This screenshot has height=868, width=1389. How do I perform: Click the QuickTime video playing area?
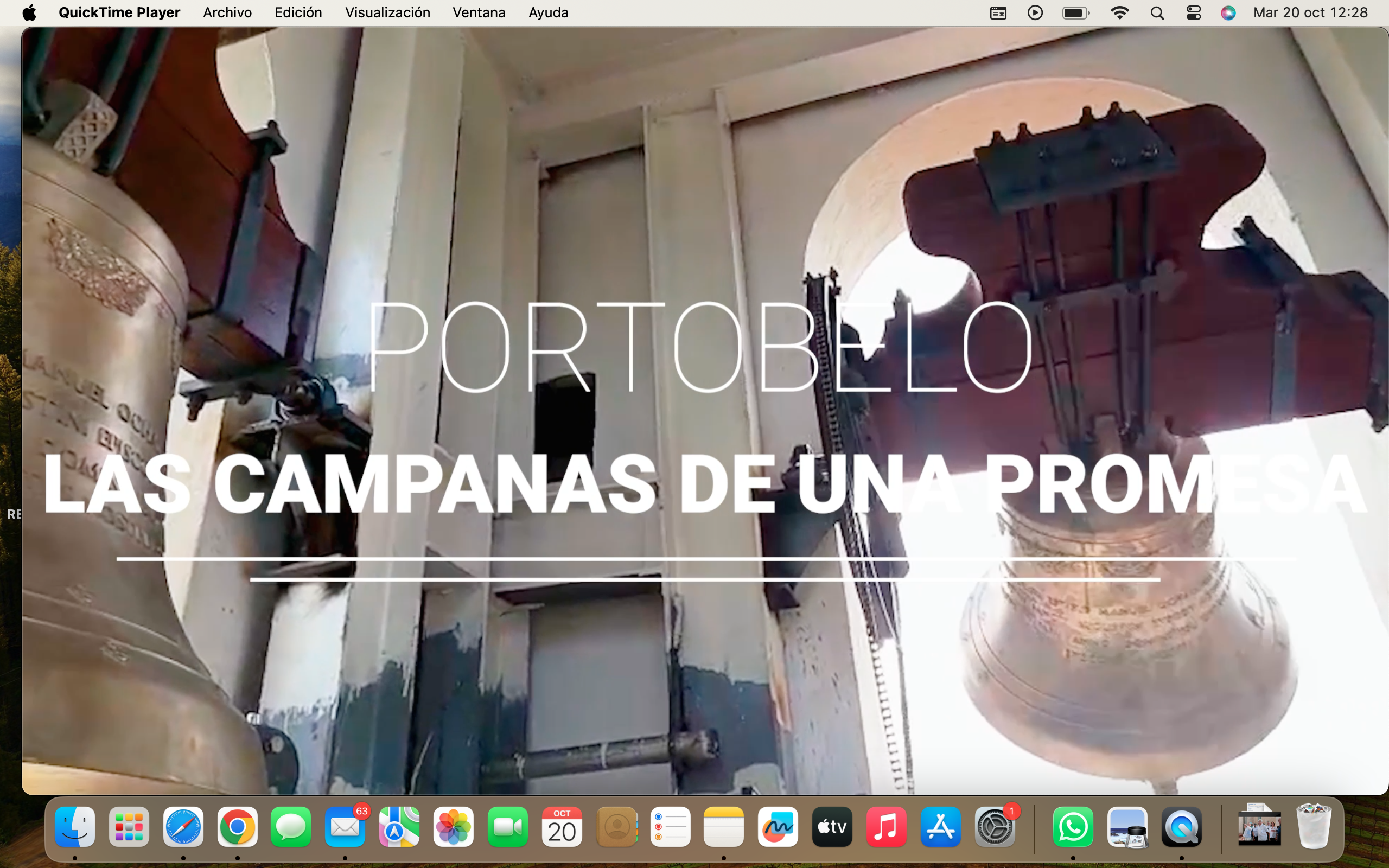(x=705, y=411)
